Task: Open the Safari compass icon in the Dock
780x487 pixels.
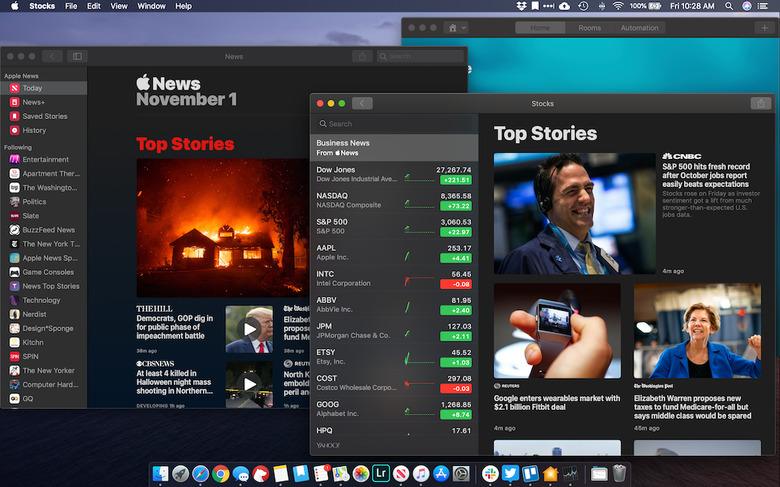Action: 200,474
